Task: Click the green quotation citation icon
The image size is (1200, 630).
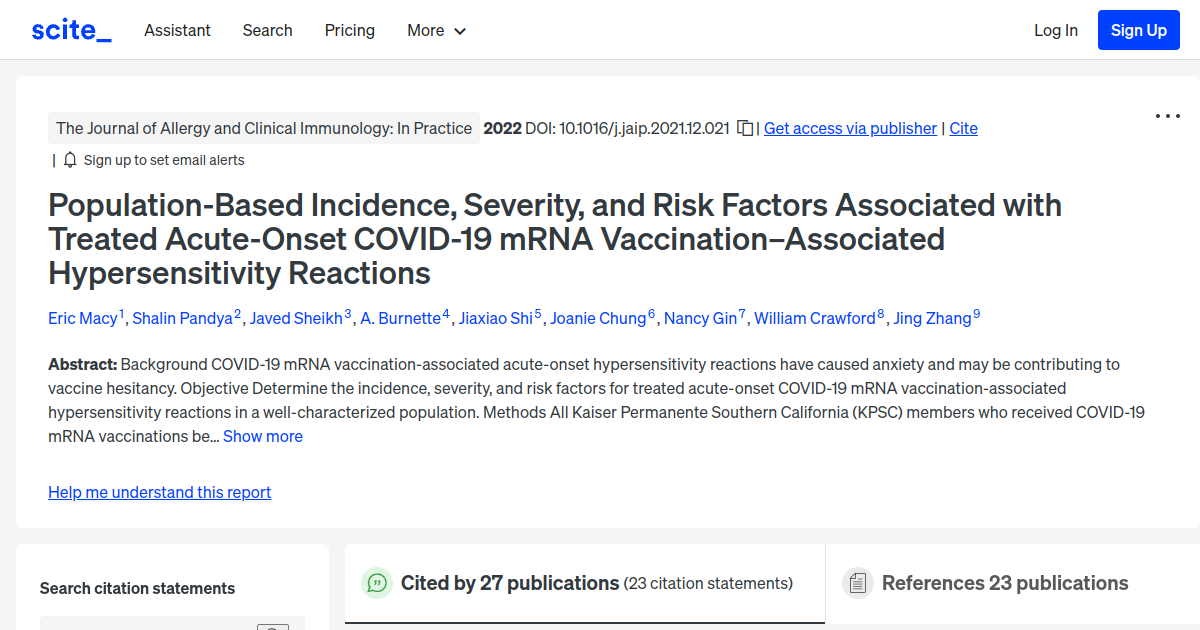Action: pyautogui.click(x=377, y=582)
